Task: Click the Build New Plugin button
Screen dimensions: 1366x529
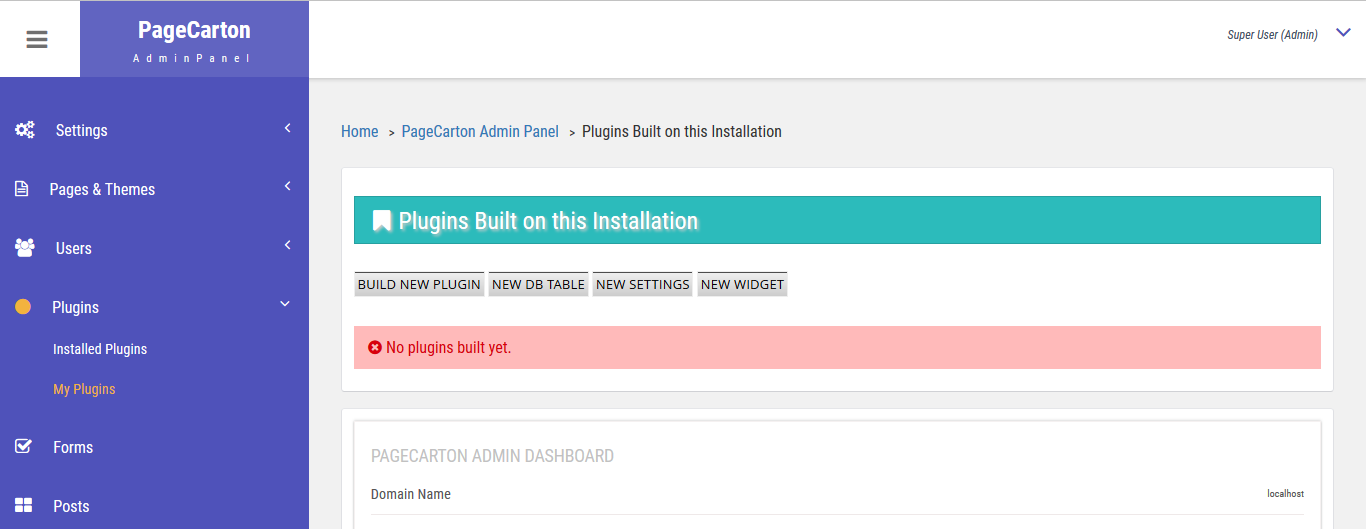Action: point(419,284)
